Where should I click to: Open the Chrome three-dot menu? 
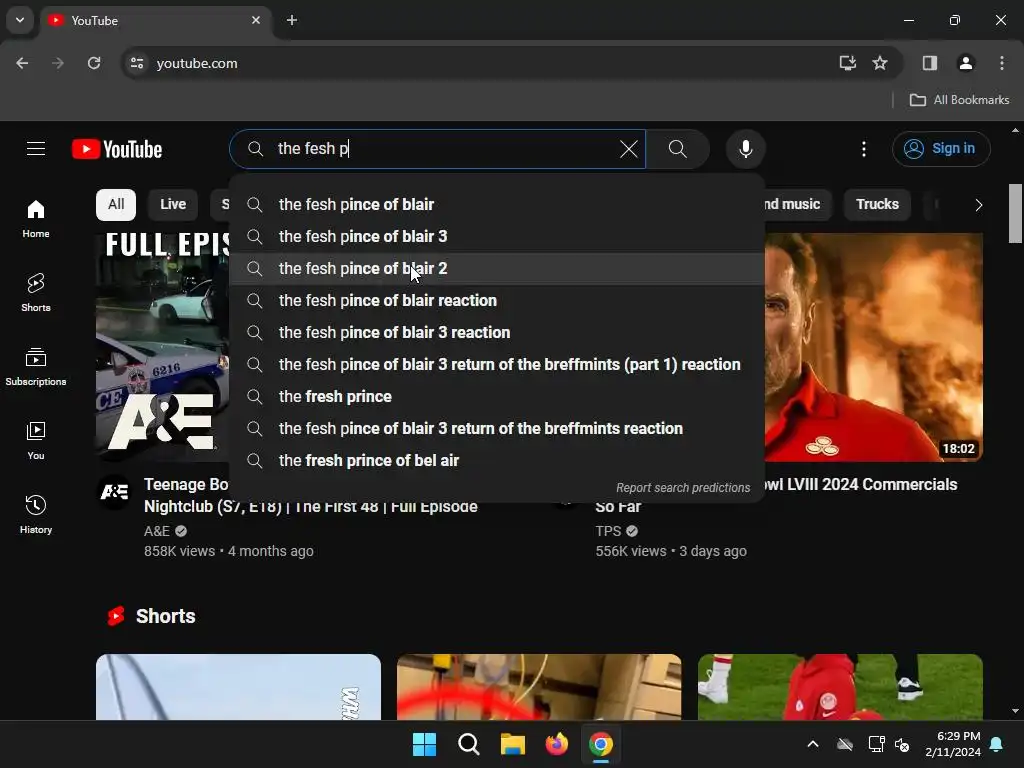pyautogui.click(x=1001, y=63)
